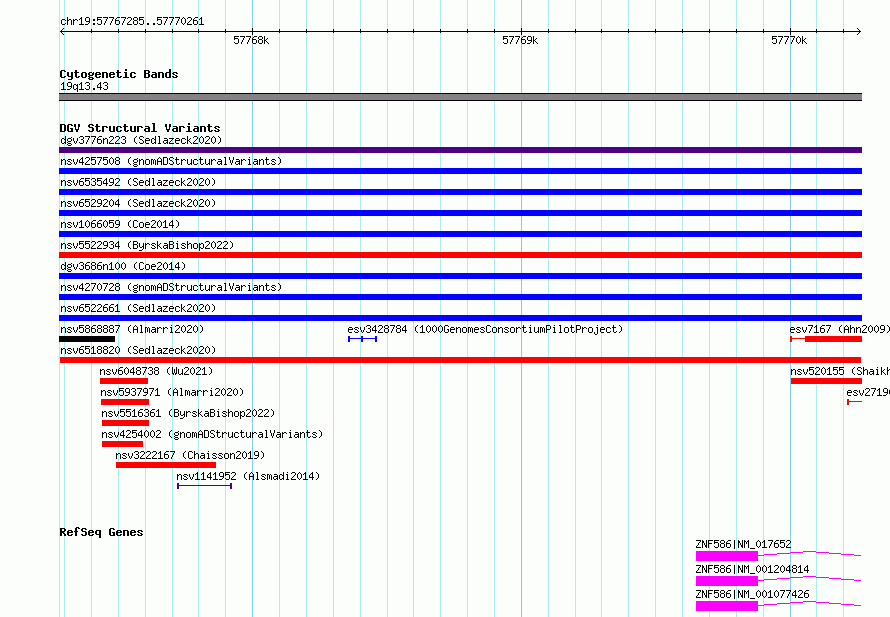Click the 19q13.43 cytogenetic band bar
Screen dimensions: 890x617
point(460,97)
